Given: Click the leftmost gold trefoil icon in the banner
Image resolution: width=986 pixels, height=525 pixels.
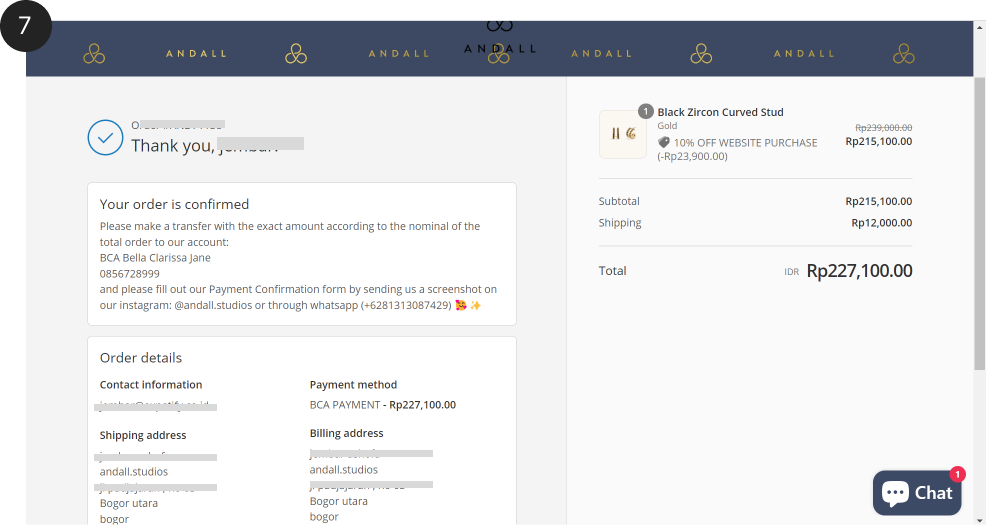Looking at the screenshot, I should click(x=94, y=53).
